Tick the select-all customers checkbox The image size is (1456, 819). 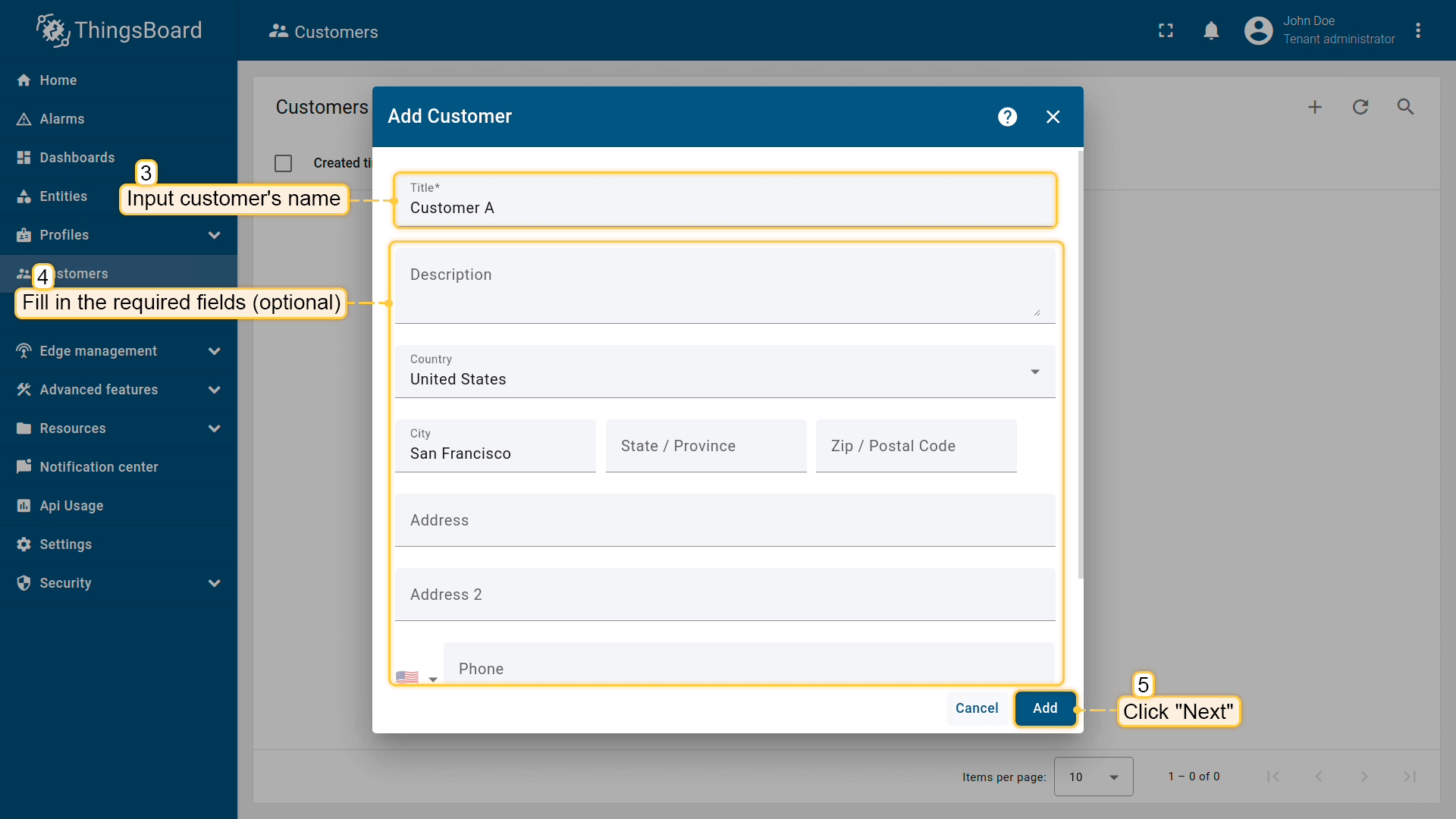click(284, 163)
